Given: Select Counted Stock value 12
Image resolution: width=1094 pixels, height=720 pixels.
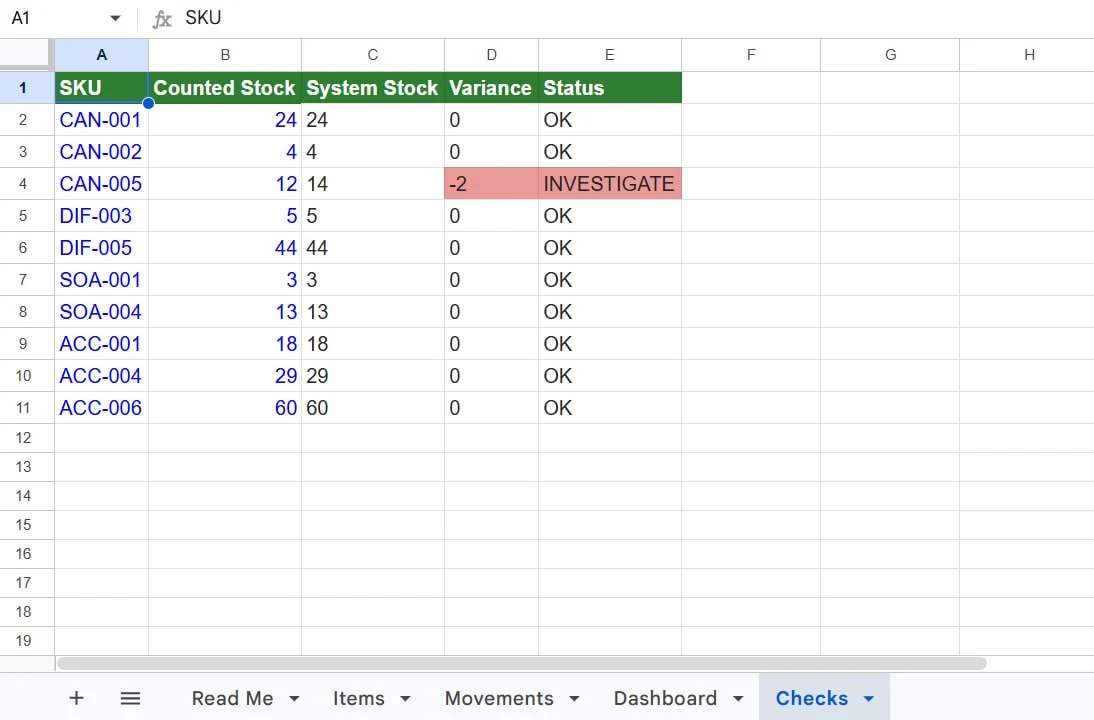Looking at the screenshot, I should (225, 183).
